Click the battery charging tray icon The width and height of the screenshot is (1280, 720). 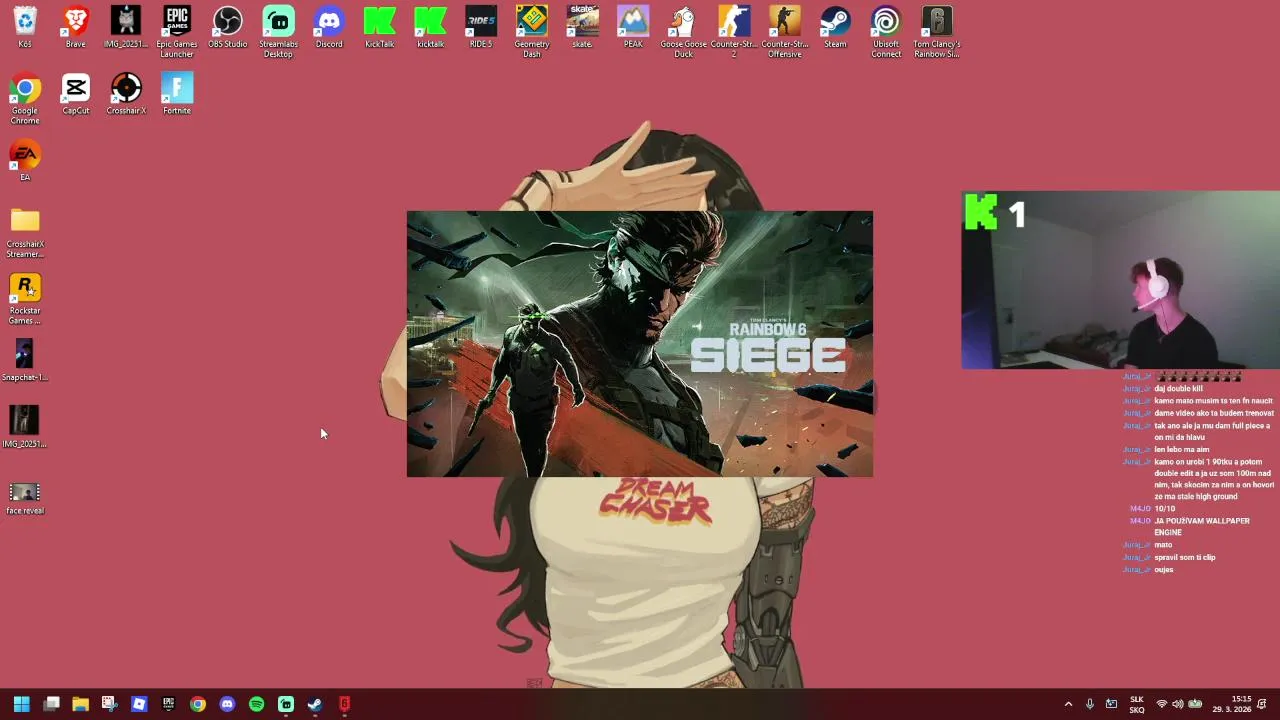tap(1195, 704)
